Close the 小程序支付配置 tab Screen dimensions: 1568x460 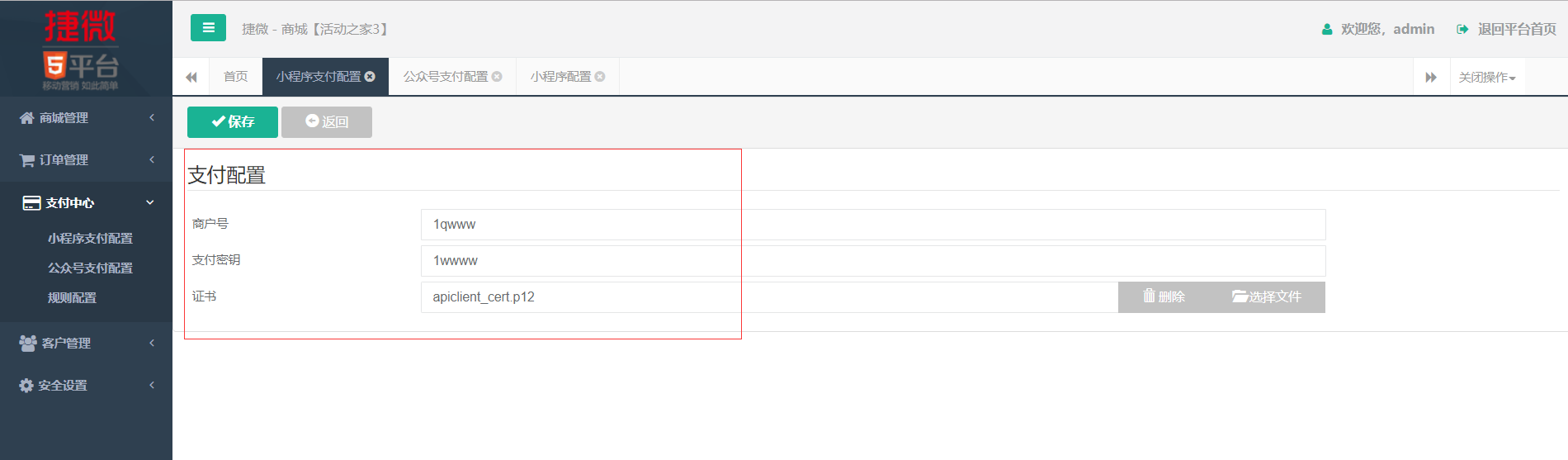click(x=370, y=77)
